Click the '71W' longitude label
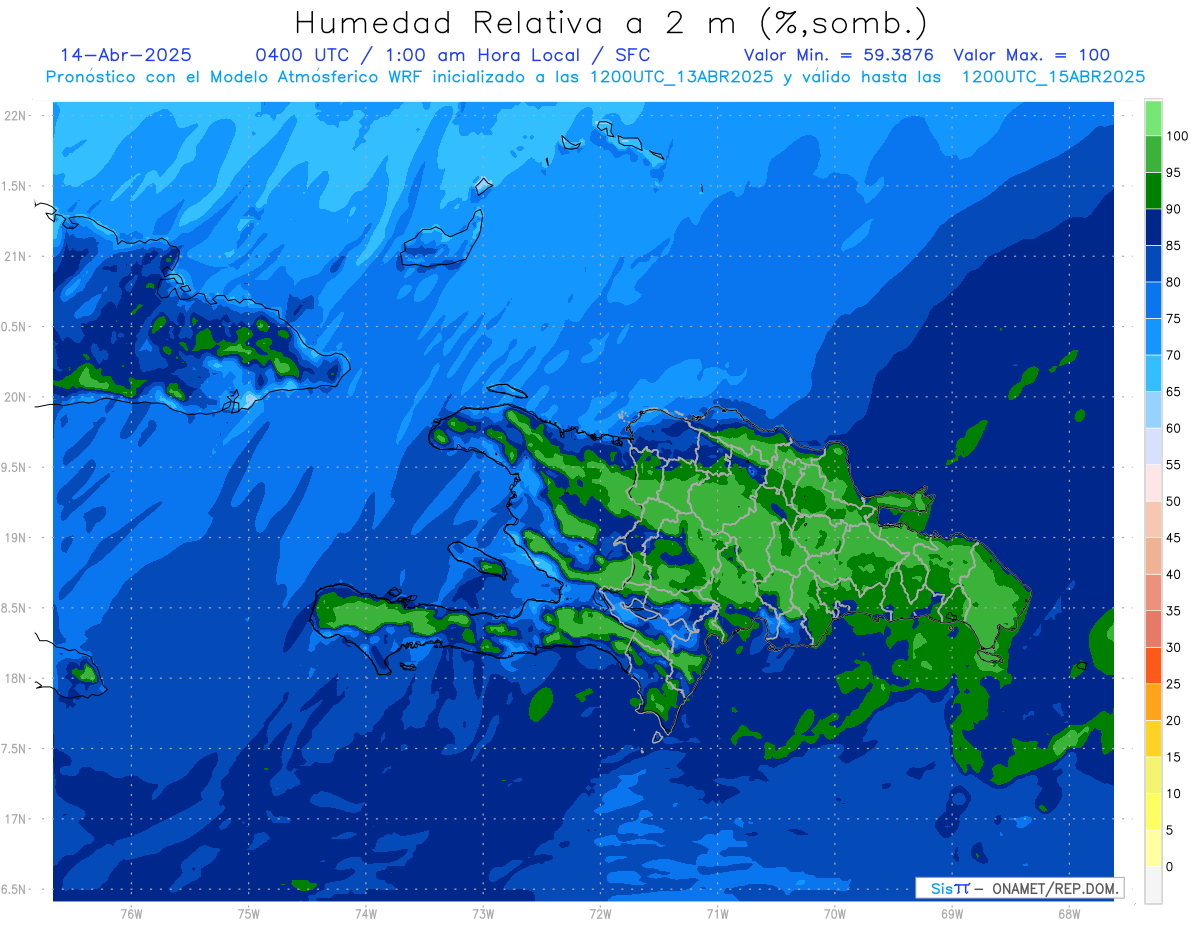The image size is (1200, 927). pyautogui.click(x=717, y=914)
